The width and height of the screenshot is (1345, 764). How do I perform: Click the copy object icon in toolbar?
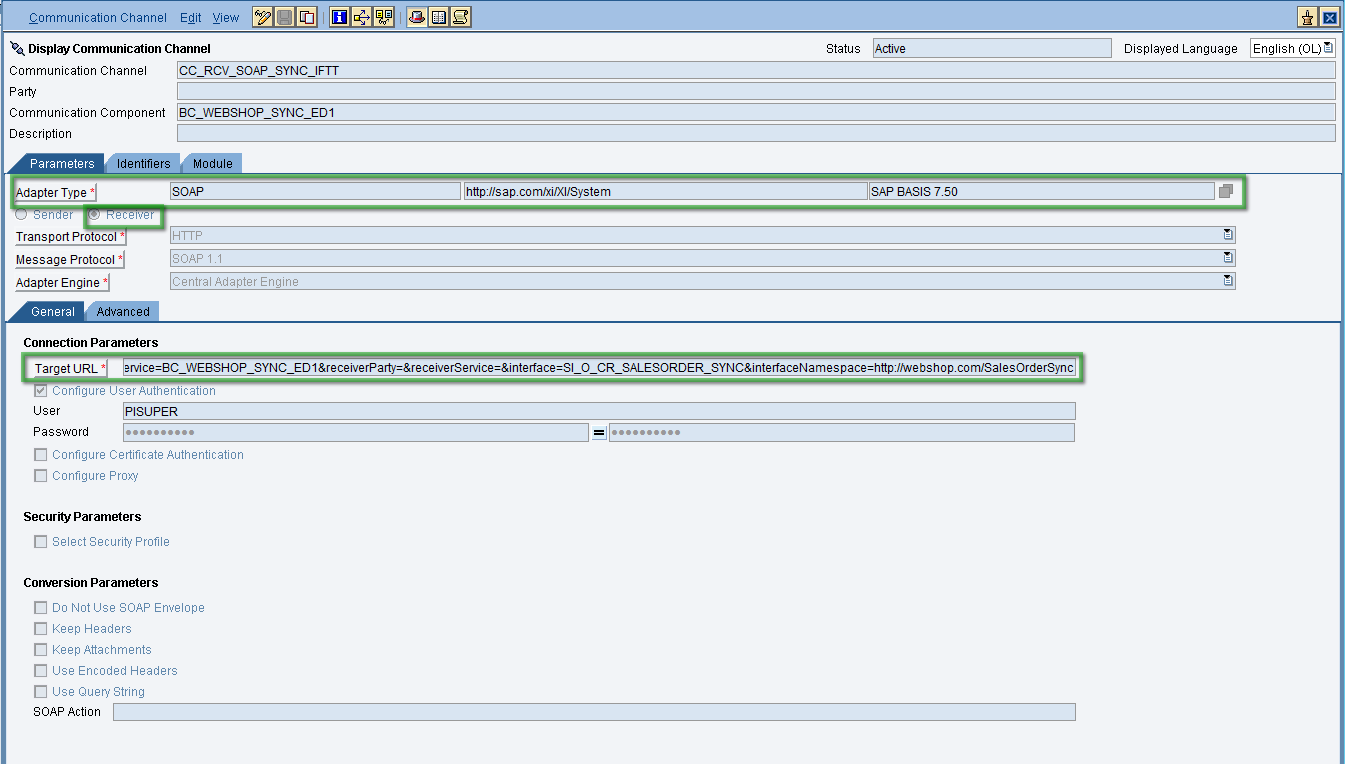coord(307,17)
